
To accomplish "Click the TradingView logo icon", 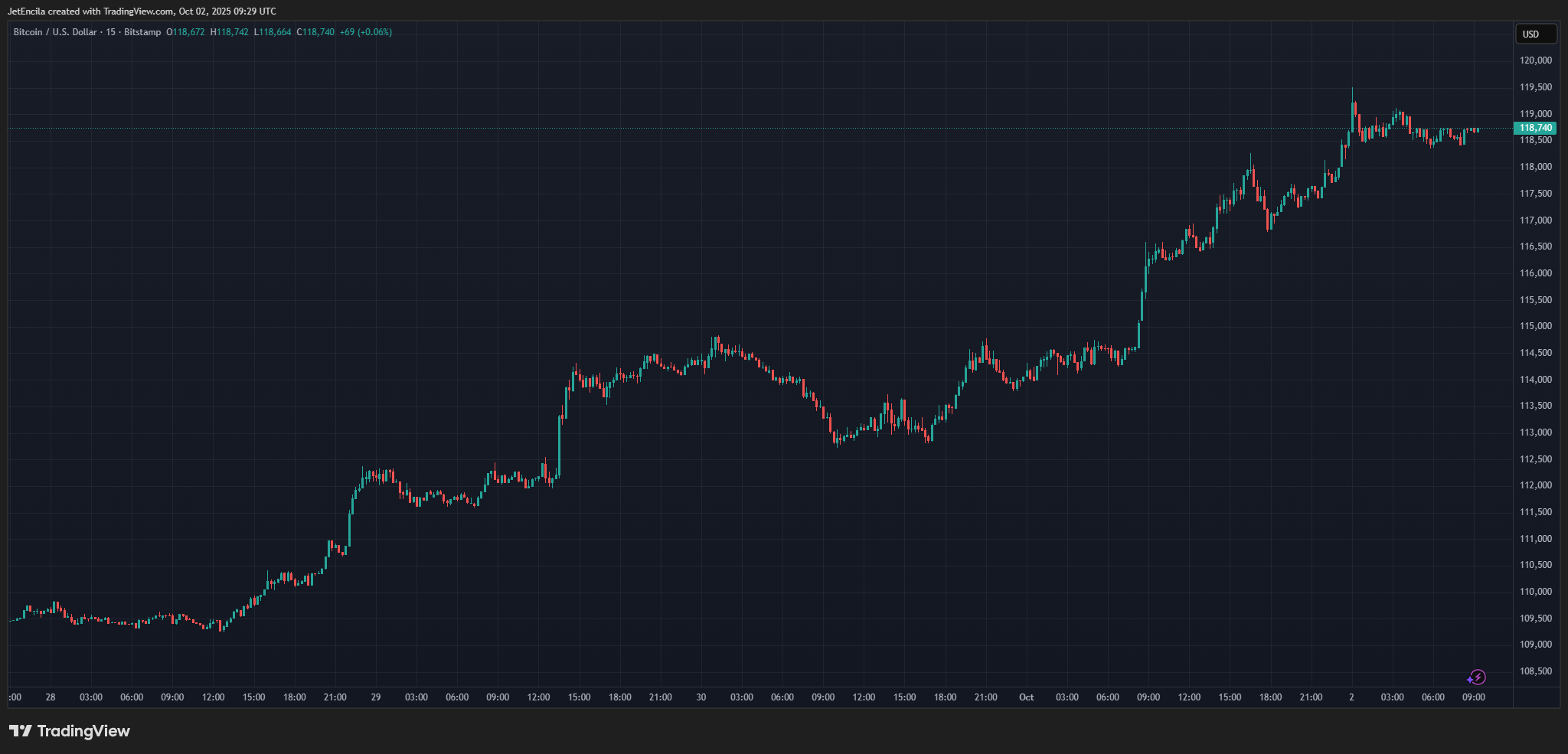I will click(x=21, y=731).
